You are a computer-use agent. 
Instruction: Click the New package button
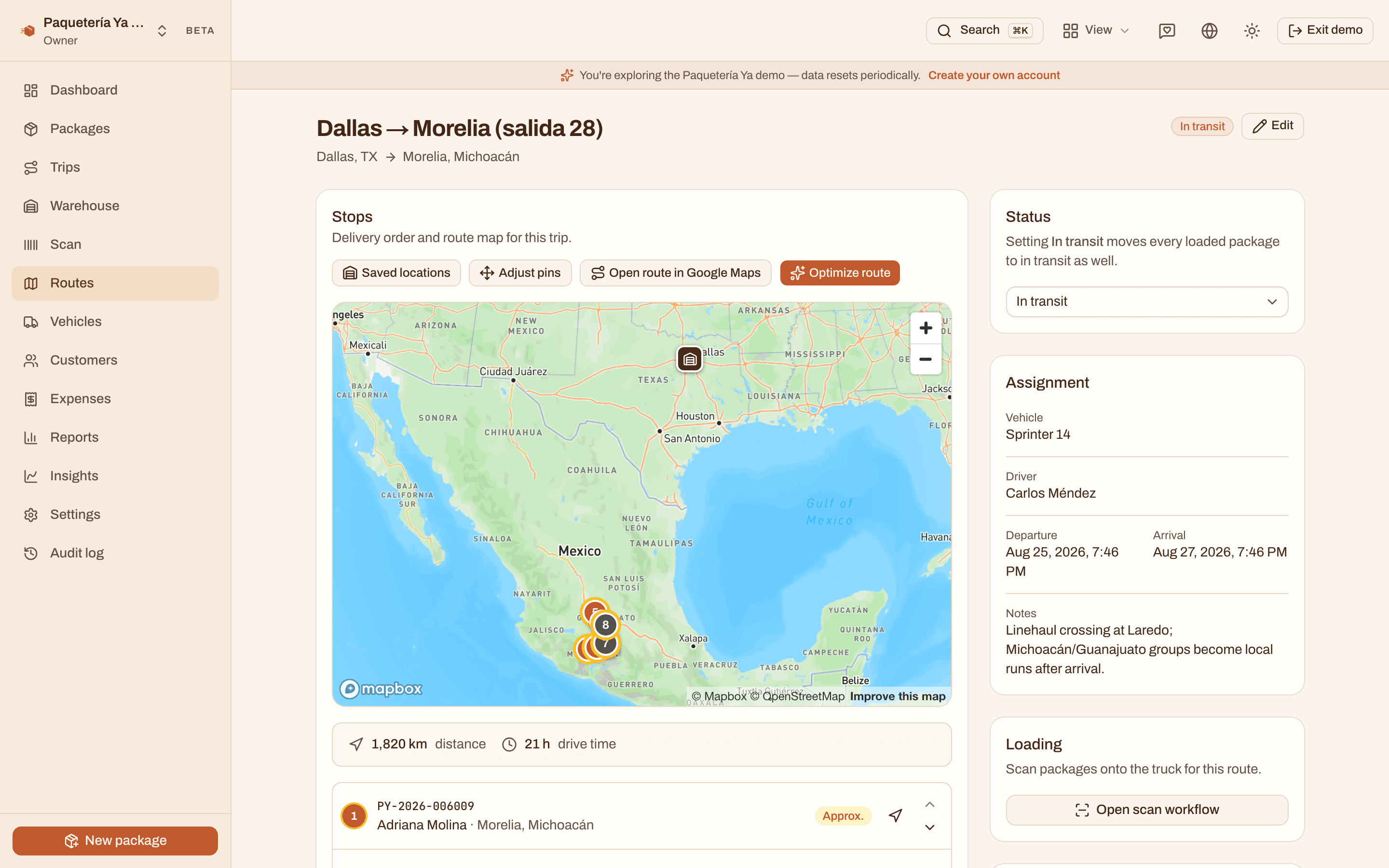click(x=115, y=841)
